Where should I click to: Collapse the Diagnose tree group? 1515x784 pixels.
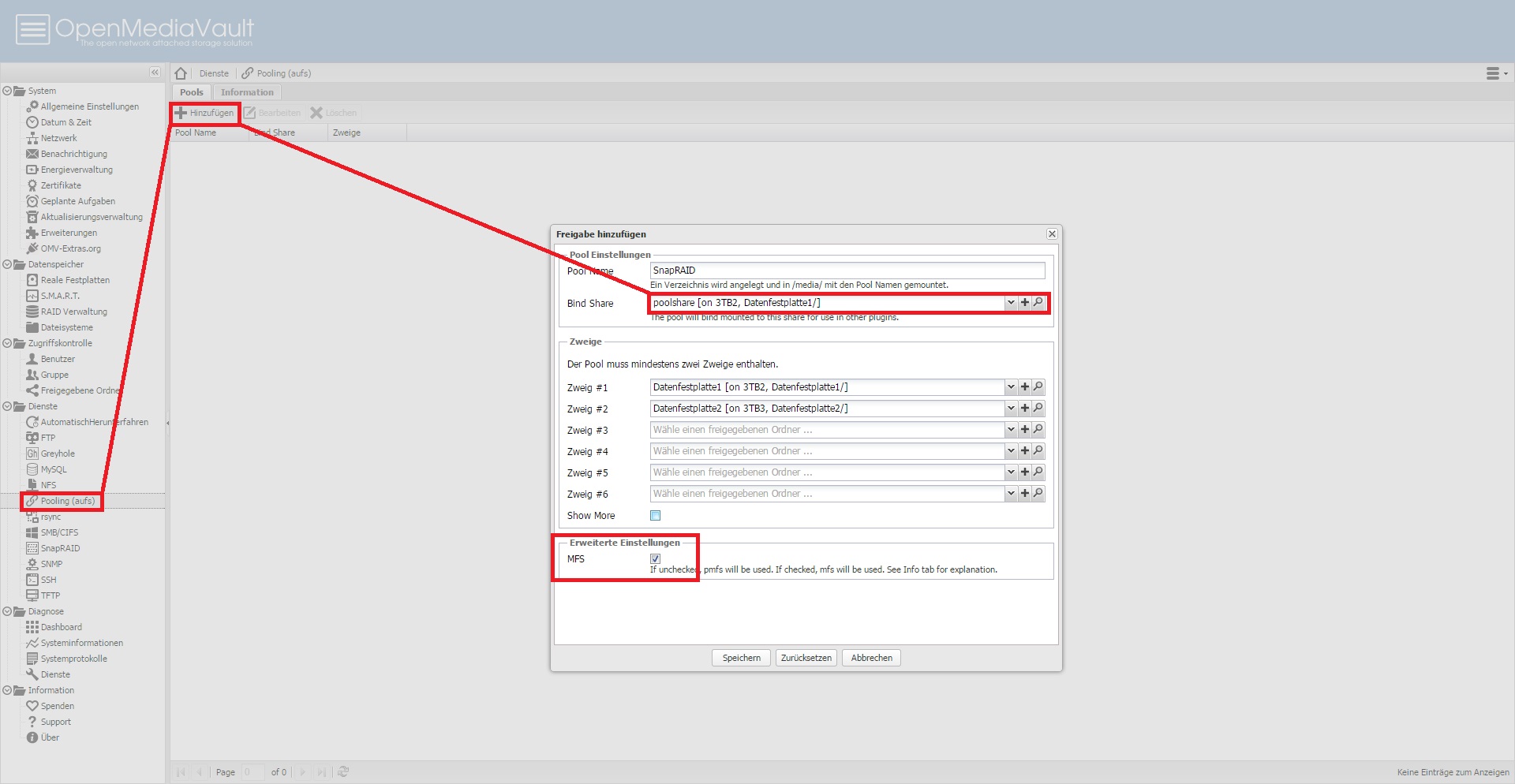tap(7, 611)
